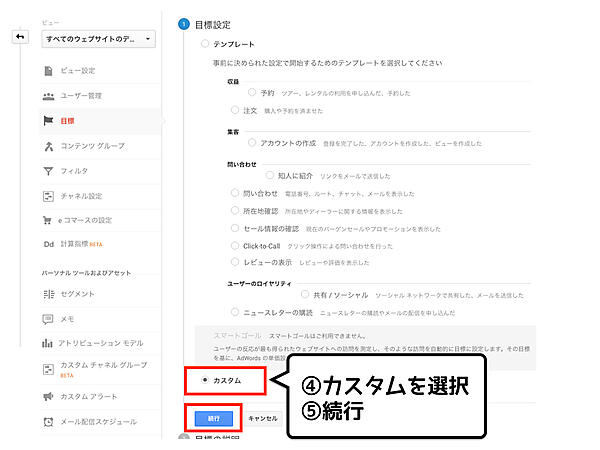Open チャネル設定 menu entry
Screen dimensions: 600x450
(82, 196)
